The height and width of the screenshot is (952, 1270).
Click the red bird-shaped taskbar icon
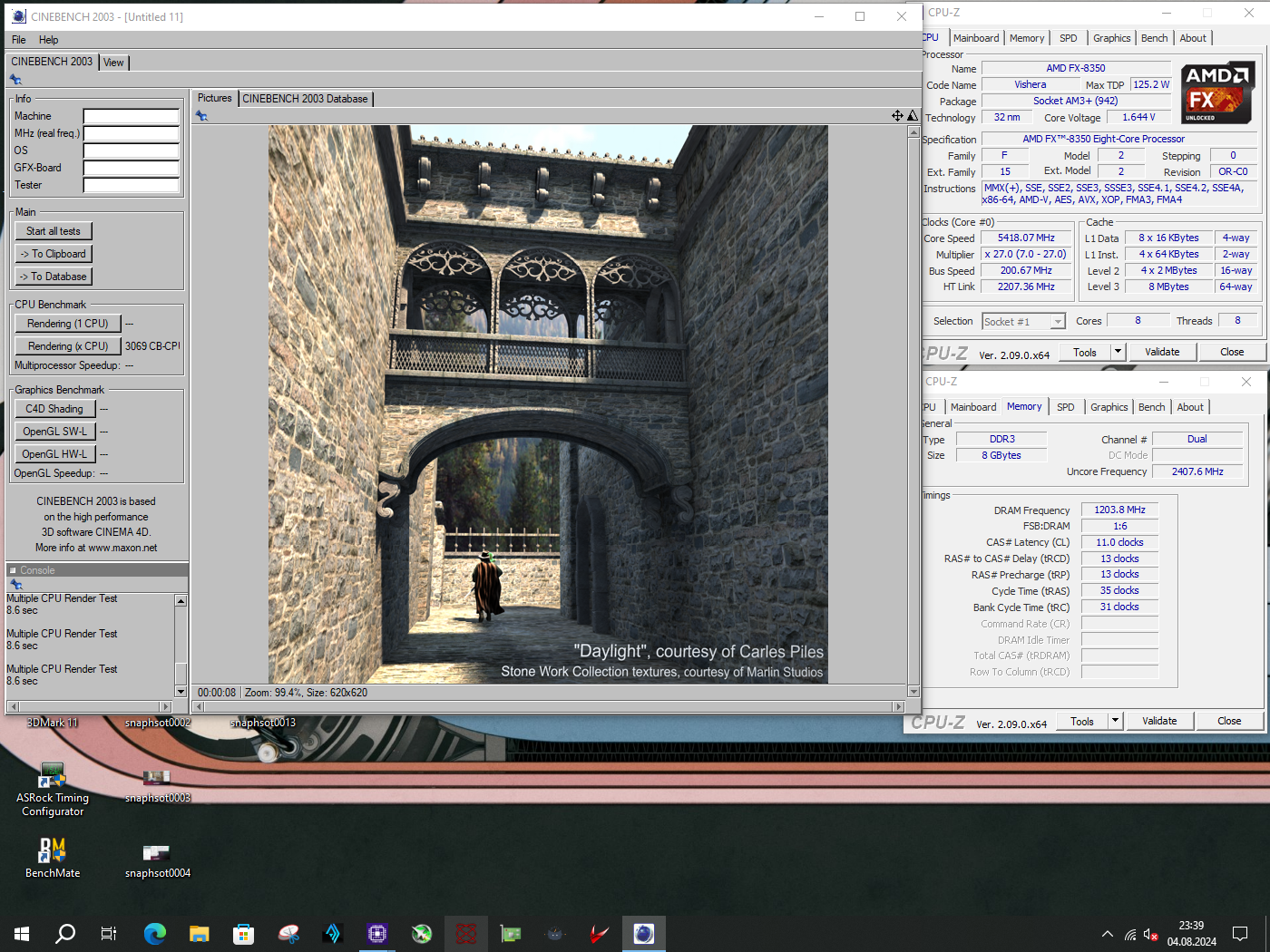[x=600, y=933]
